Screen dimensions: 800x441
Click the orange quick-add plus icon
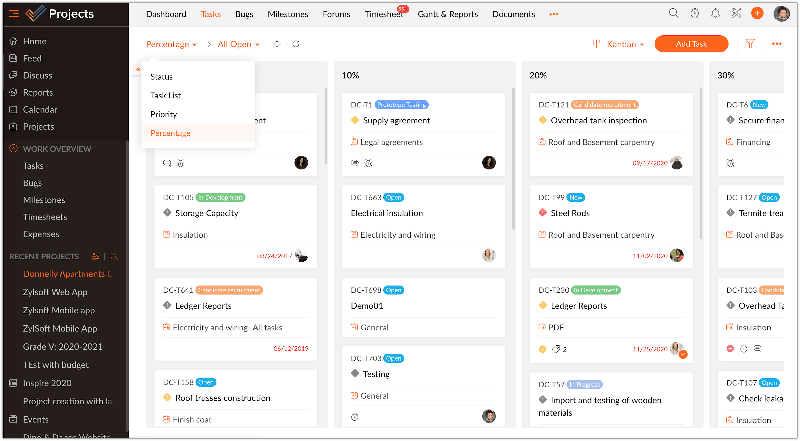point(757,14)
